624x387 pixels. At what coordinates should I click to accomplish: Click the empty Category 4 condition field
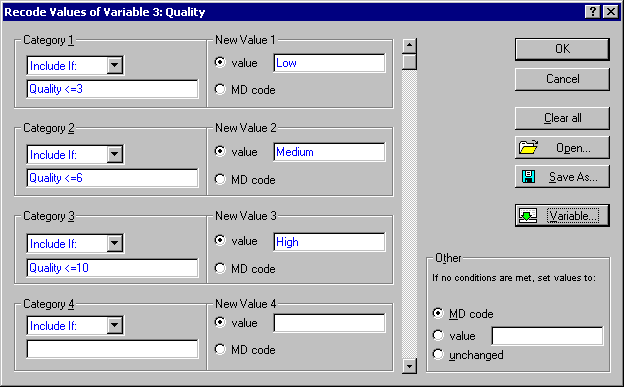point(112,349)
